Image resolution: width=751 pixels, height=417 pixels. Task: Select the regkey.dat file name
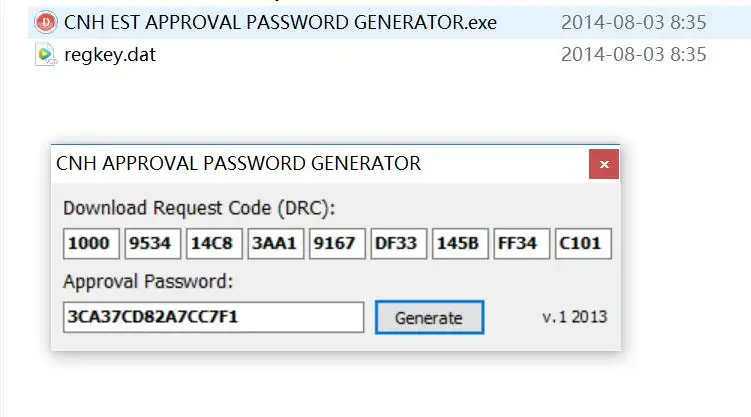click(x=110, y=55)
